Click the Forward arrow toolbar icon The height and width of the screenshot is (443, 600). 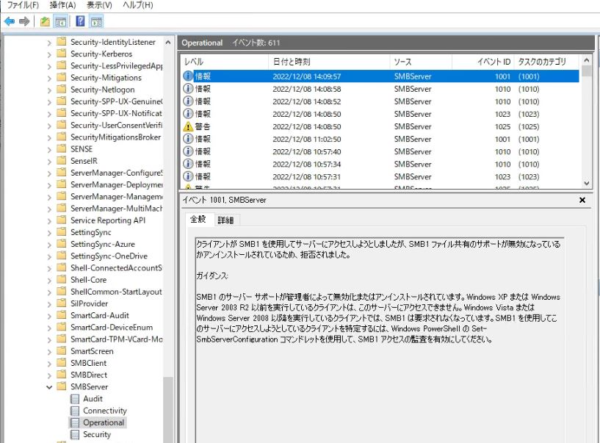click(24, 21)
